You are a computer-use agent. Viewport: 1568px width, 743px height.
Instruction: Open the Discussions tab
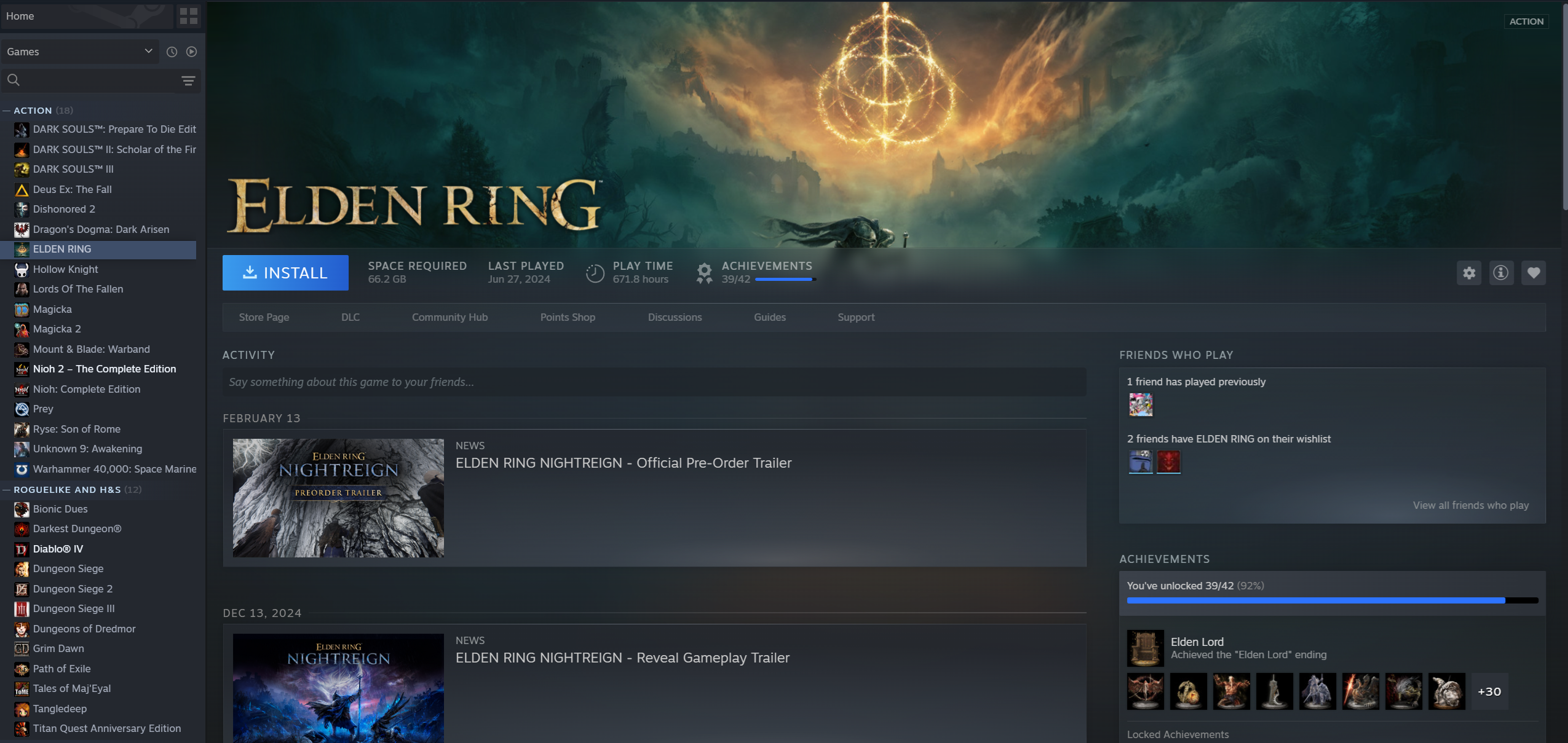(675, 317)
